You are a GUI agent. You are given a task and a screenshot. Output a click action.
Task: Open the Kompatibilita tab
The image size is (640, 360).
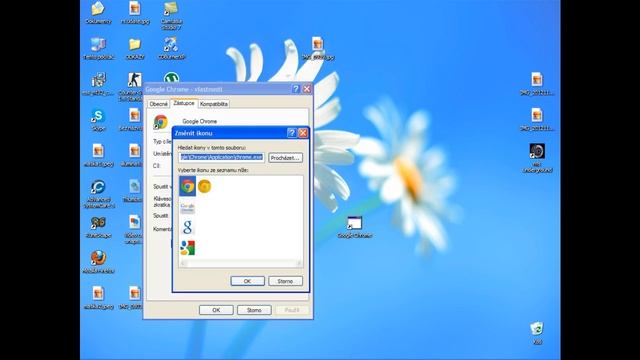(214, 104)
